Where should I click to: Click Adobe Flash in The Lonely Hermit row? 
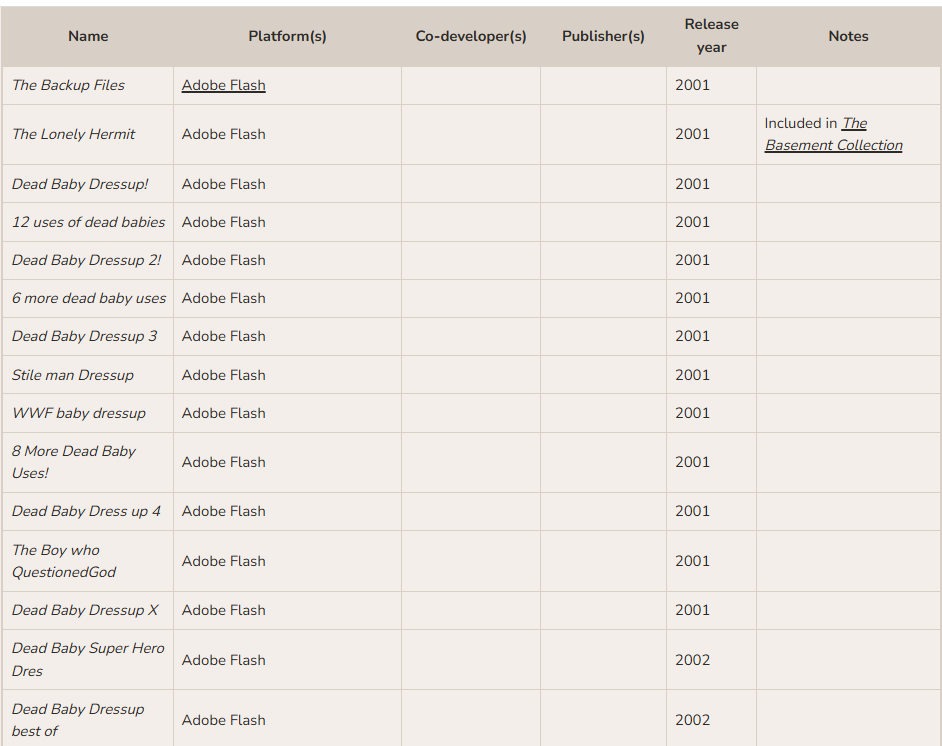pyautogui.click(x=223, y=134)
